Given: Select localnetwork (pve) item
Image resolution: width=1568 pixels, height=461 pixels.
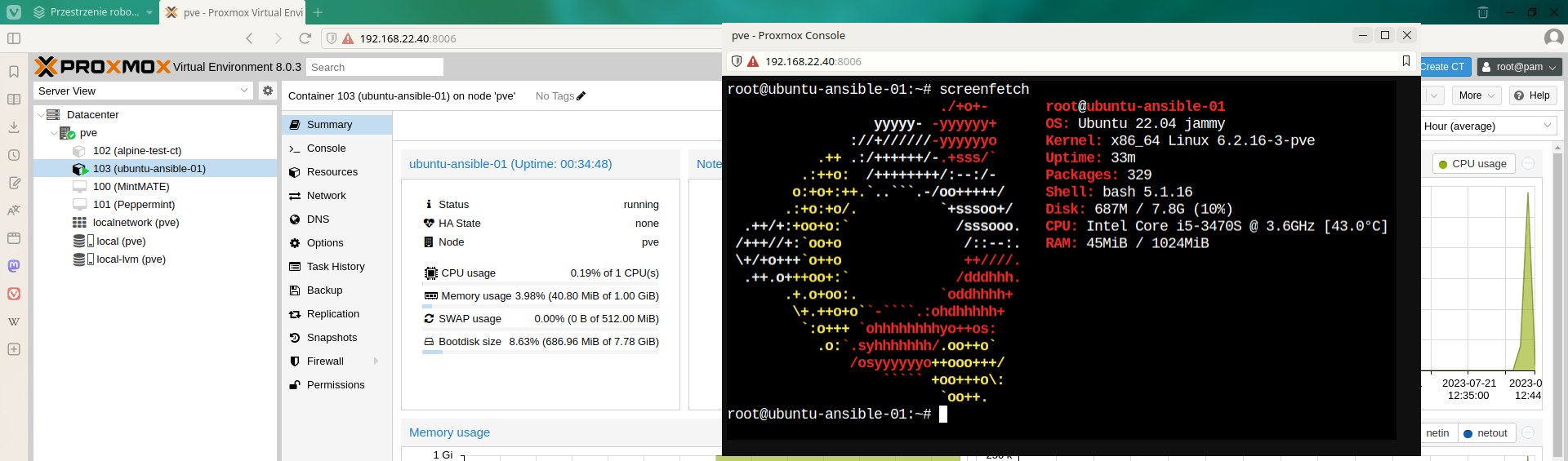Looking at the screenshot, I should click(x=155, y=223).
